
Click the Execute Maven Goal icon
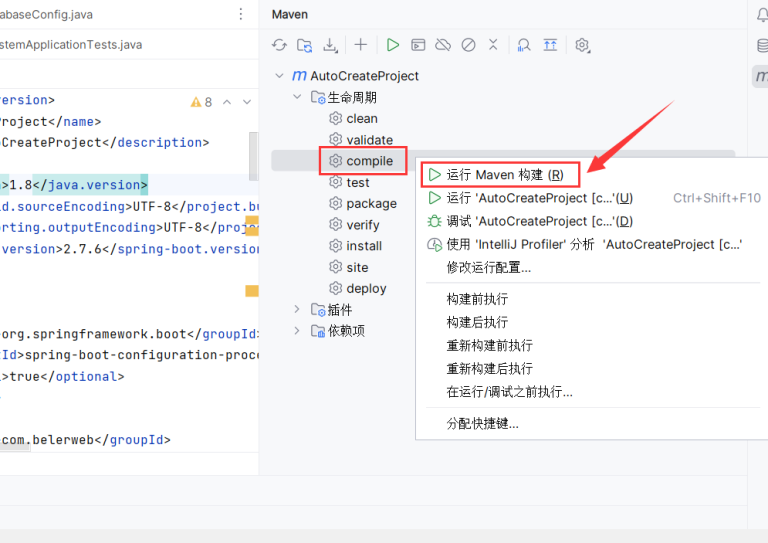pyautogui.click(x=418, y=46)
